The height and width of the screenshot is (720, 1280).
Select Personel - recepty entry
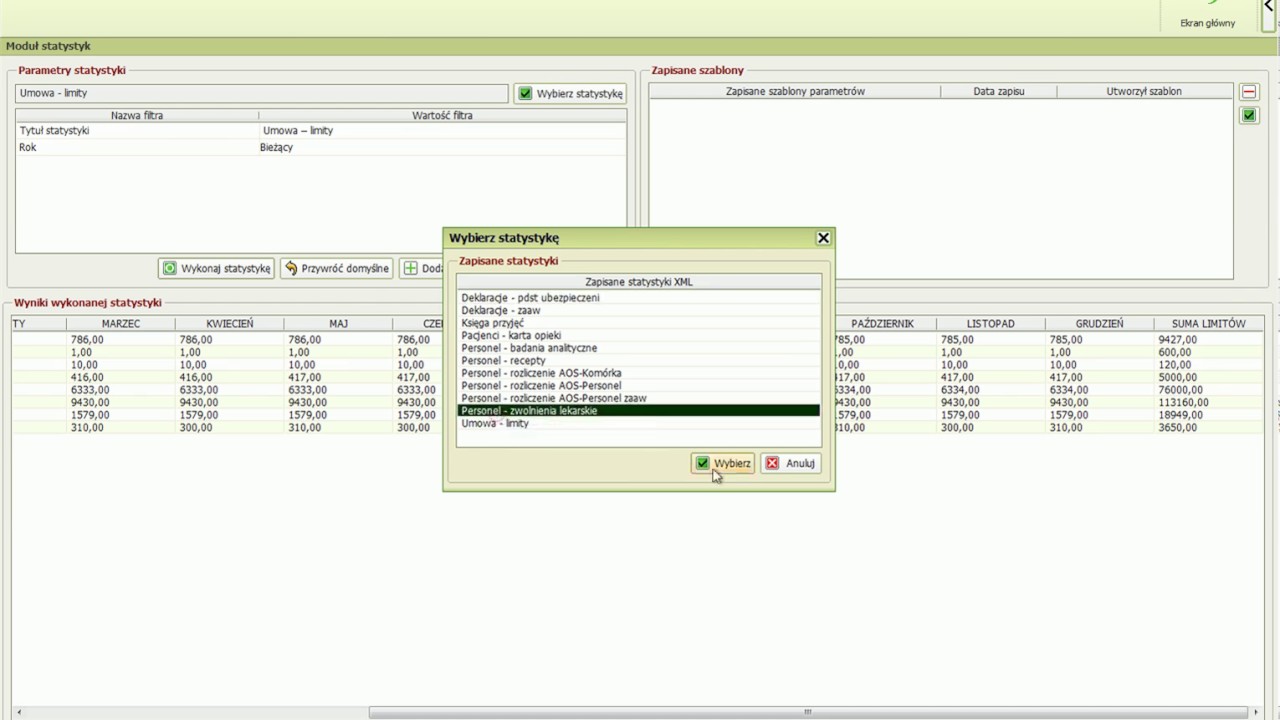(x=638, y=360)
